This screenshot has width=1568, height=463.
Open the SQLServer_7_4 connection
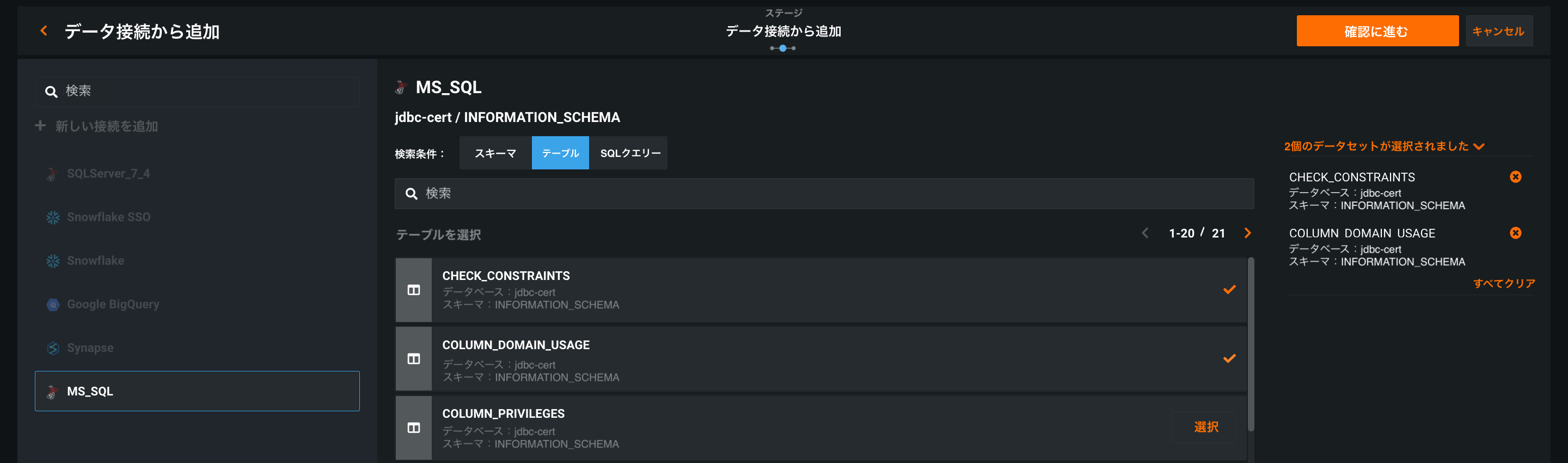[x=108, y=174]
